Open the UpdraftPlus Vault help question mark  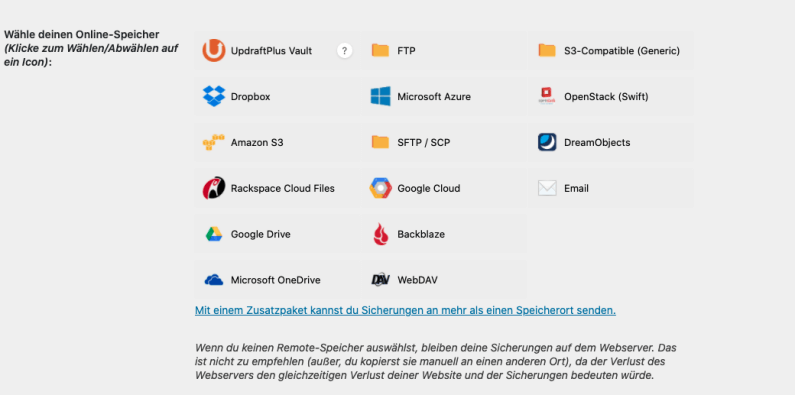[345, 51]
